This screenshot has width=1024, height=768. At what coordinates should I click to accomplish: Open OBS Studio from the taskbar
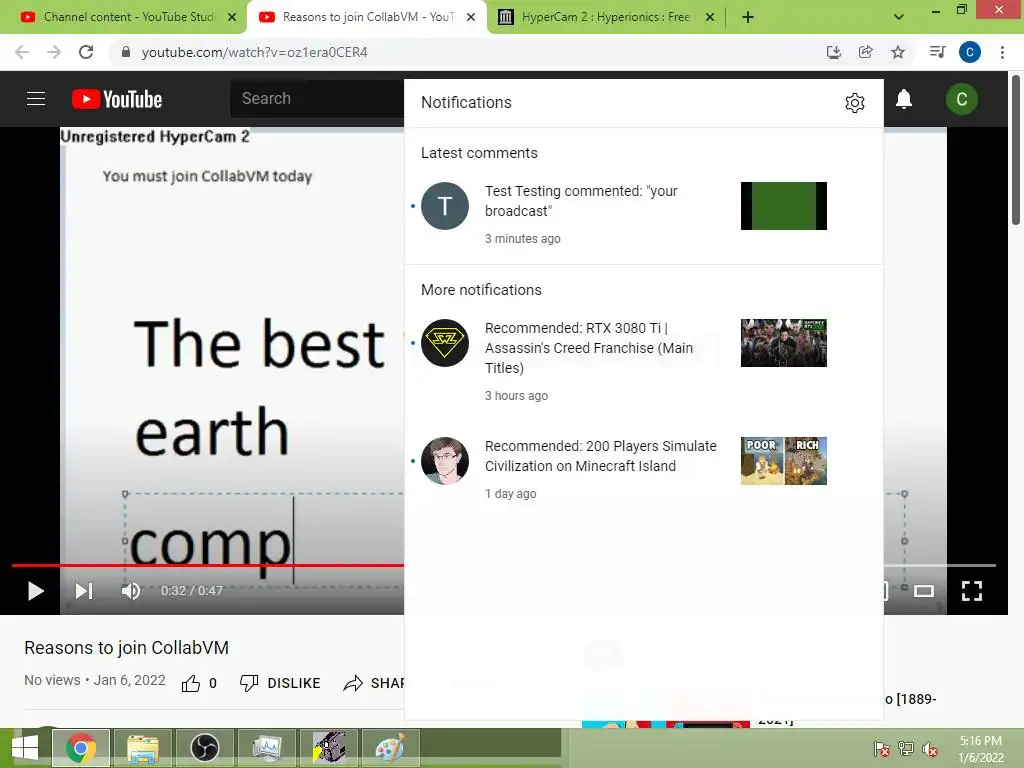pos(204,748)
